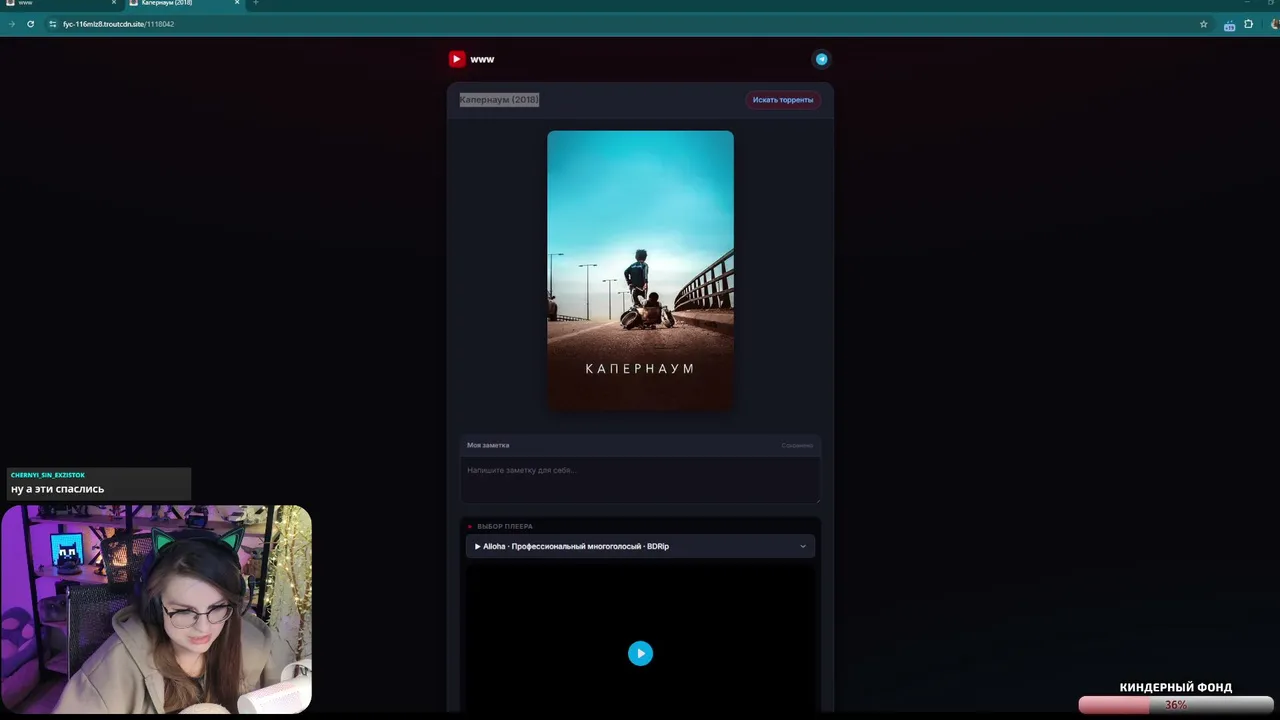Screen dimensions: 1280x720
Task: Click the "www" site name link
Action: (x=482, y=59)
